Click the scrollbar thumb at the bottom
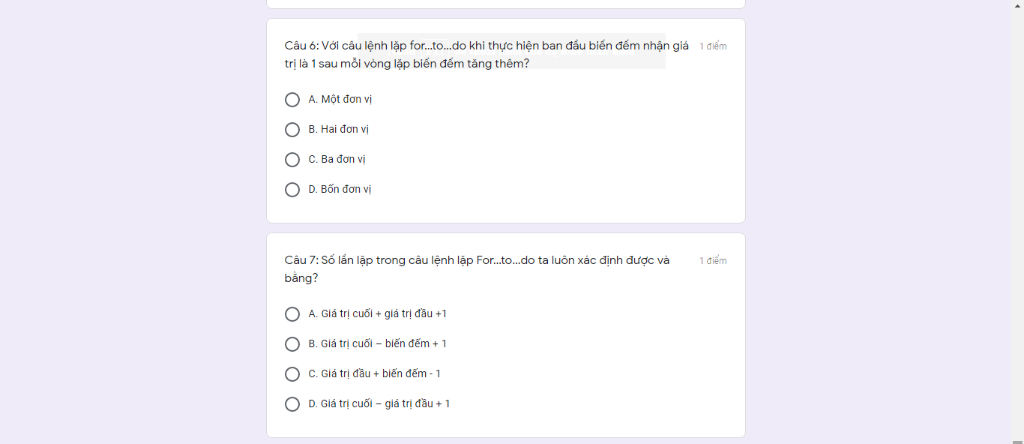 (1017, 441)
